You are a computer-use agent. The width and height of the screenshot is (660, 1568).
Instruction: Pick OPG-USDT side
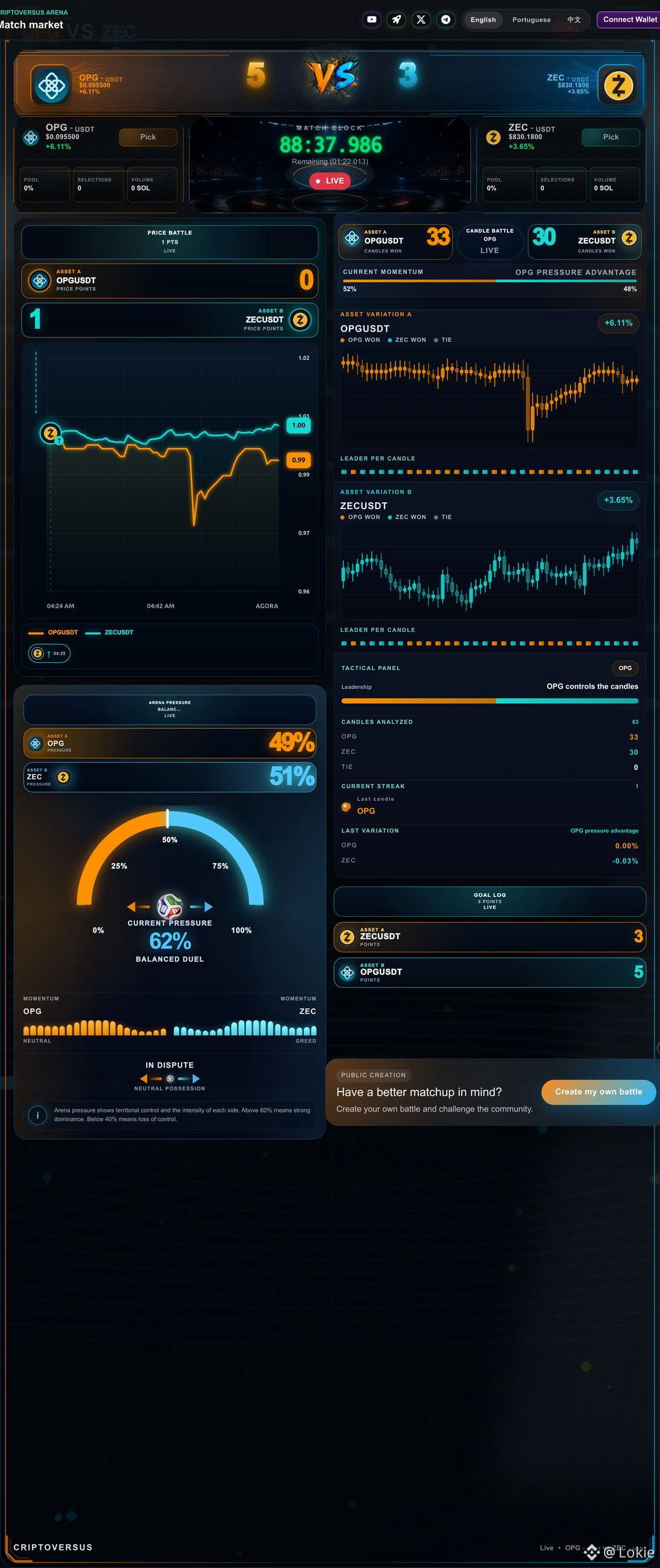[x=148, y=137]
